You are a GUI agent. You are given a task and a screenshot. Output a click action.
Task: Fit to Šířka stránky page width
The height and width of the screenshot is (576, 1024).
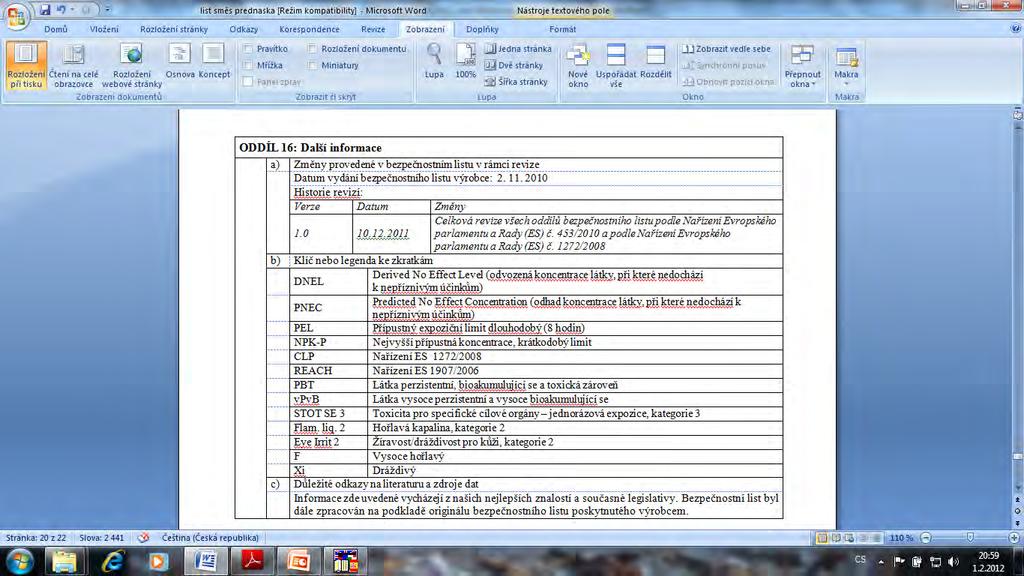516,82
